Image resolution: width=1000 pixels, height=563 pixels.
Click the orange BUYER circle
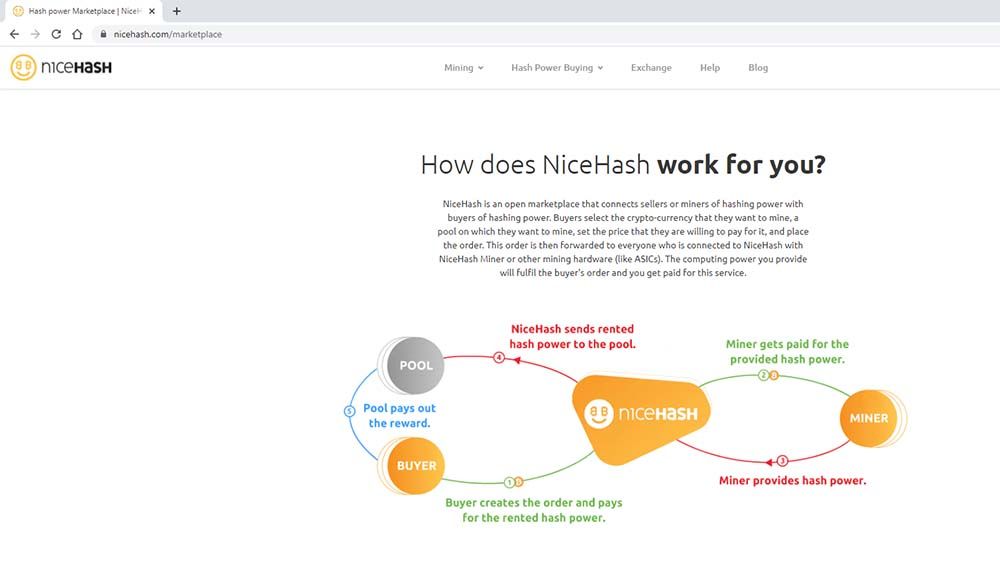point(415,465)
